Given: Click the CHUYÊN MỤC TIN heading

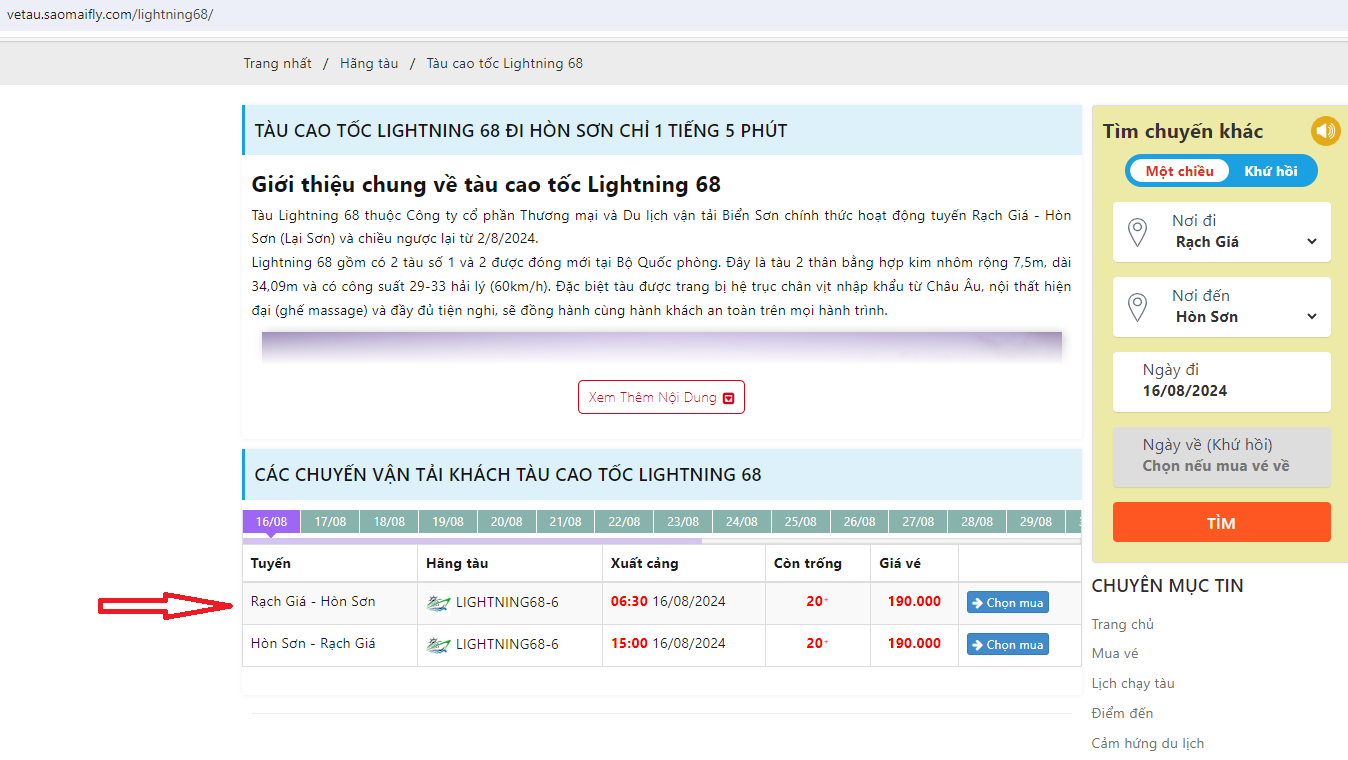Looking at the screenshot, I should pyautogui.click(x=1168, y=586).
